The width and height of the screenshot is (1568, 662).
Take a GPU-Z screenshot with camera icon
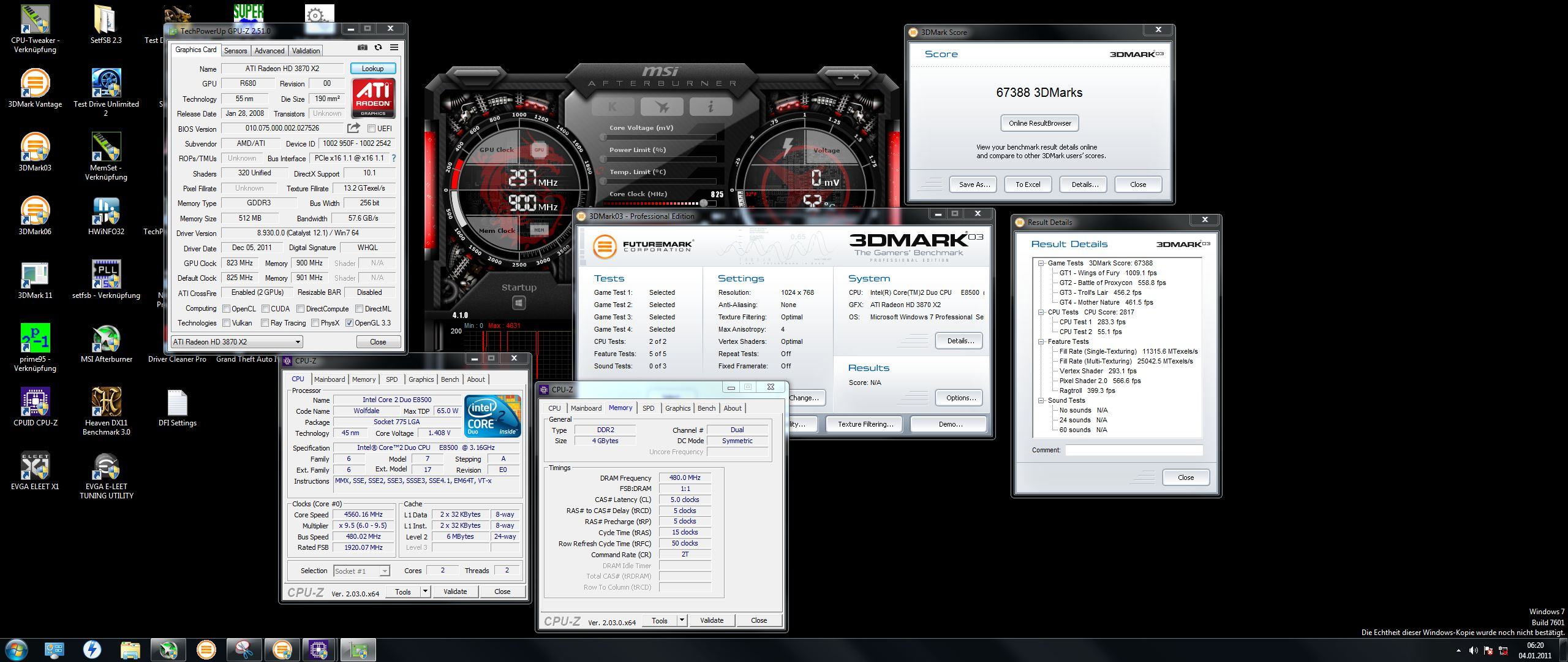363,48
